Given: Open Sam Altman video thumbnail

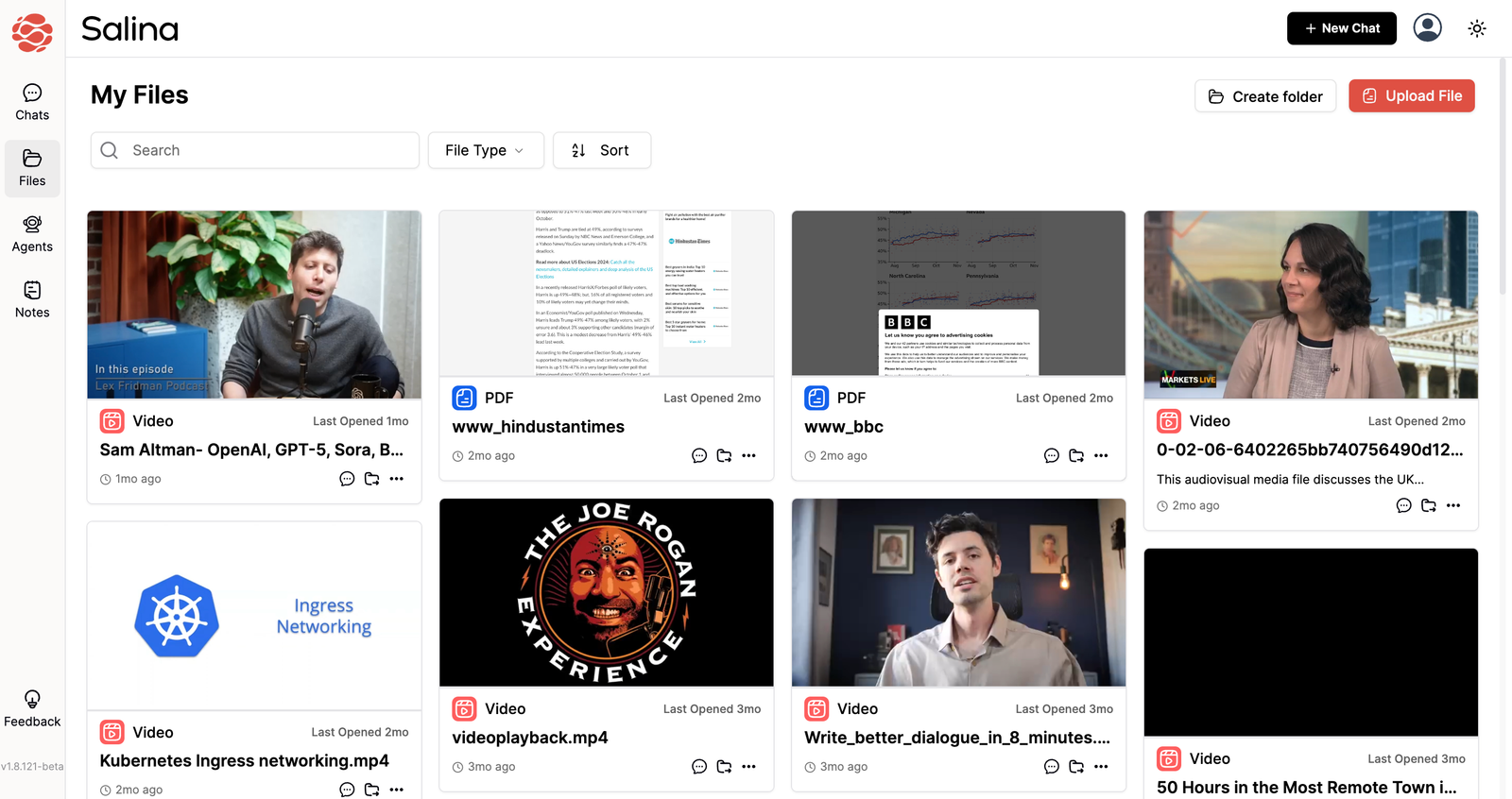Looking at the screenshot, I should click(x=254, y=304).
